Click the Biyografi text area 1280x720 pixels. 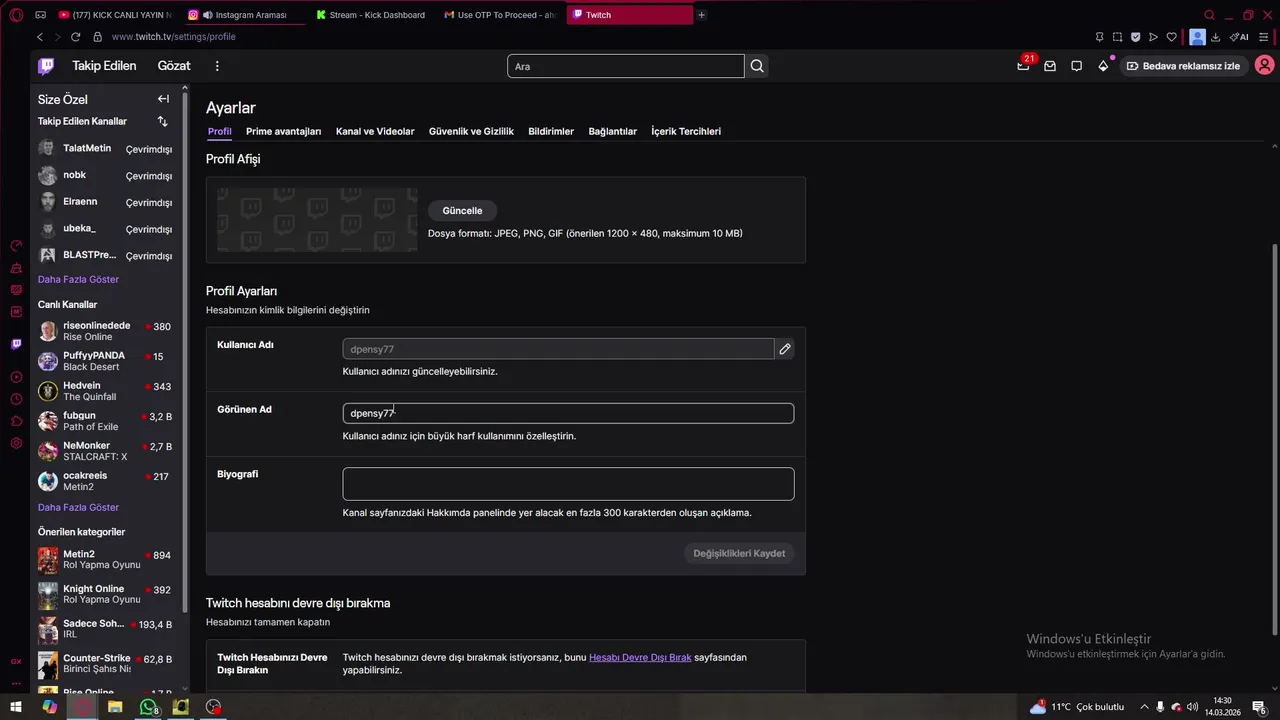[568, 484]
